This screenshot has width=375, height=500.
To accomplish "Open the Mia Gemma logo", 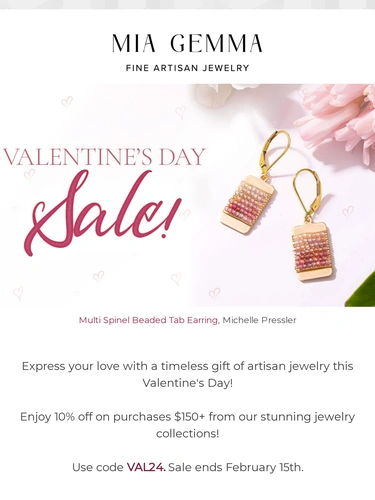I will coord(187,43).
